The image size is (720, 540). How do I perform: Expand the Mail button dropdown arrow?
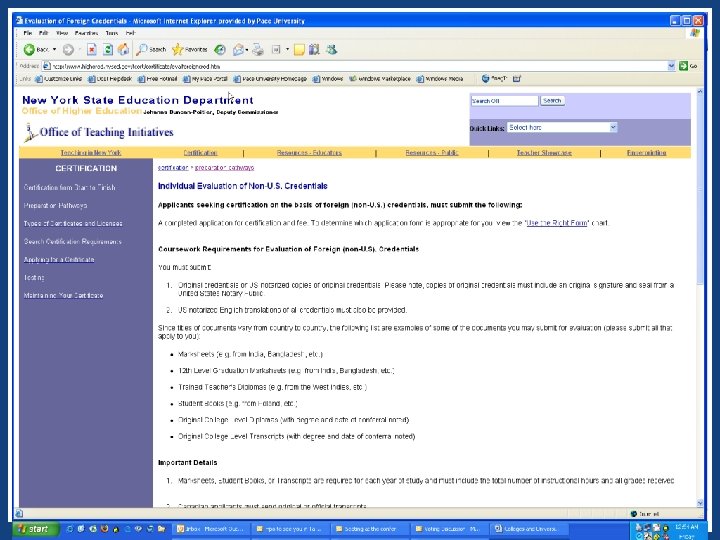click(247, 49)
